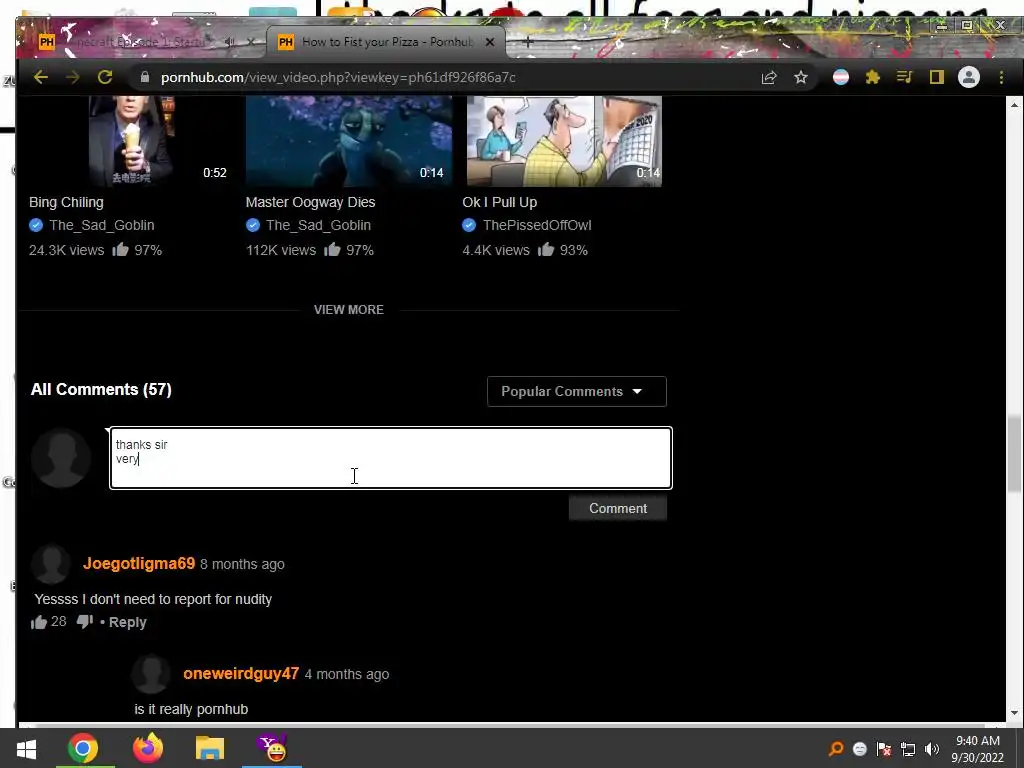This screenshot has width=1024, height=768.
Task: Open the Ok I Pull Up thumbnail
Action: click(x=564, y=141)
